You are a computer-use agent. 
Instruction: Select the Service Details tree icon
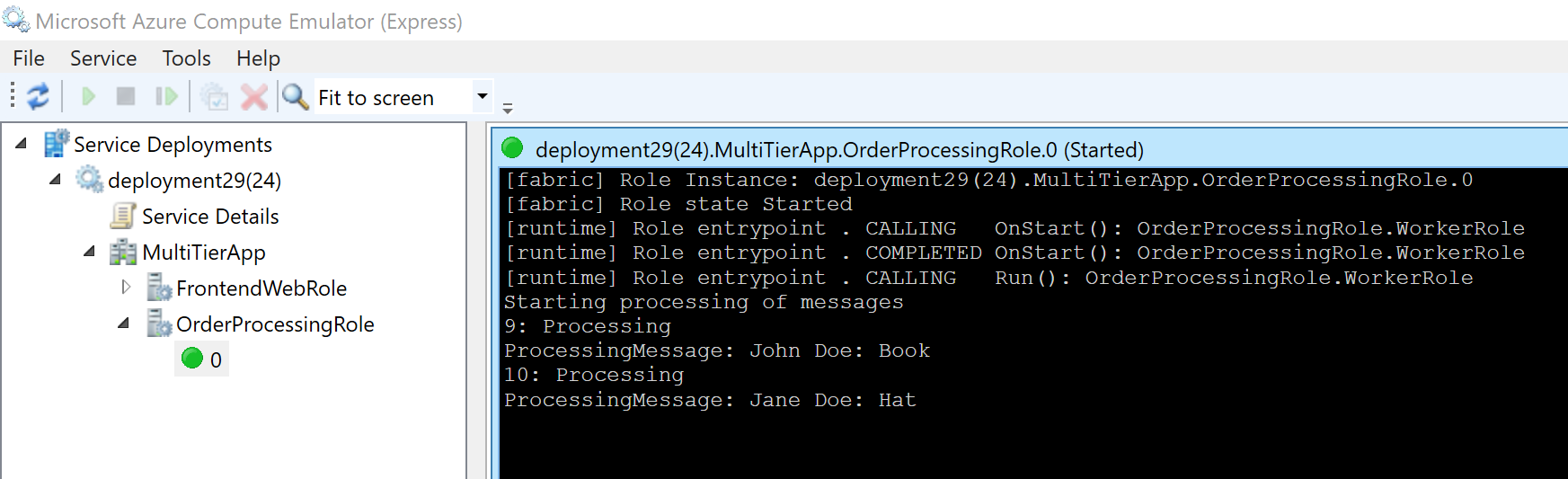pos(122,216)
